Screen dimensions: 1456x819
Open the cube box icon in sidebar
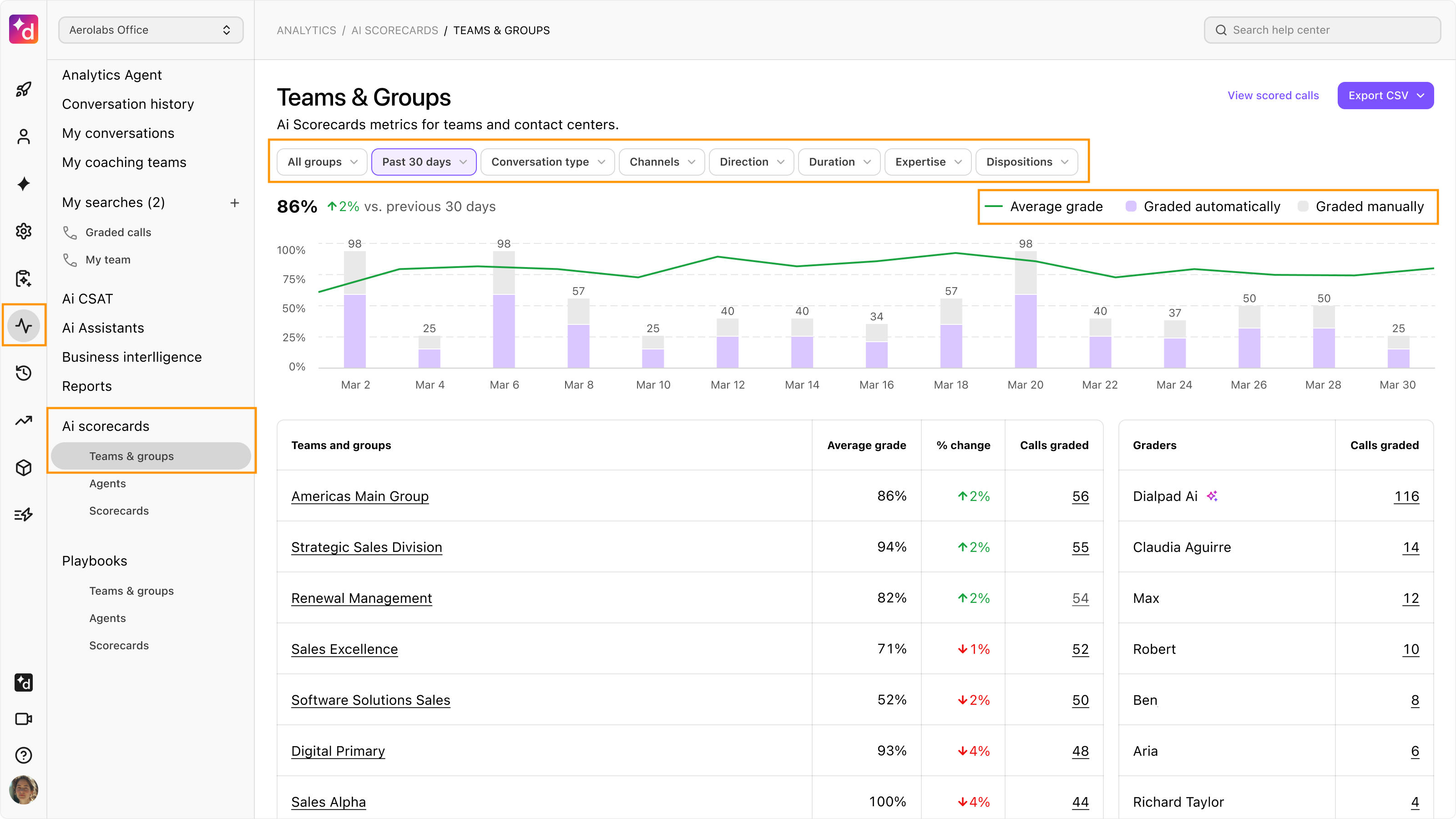tap(23, 467)
